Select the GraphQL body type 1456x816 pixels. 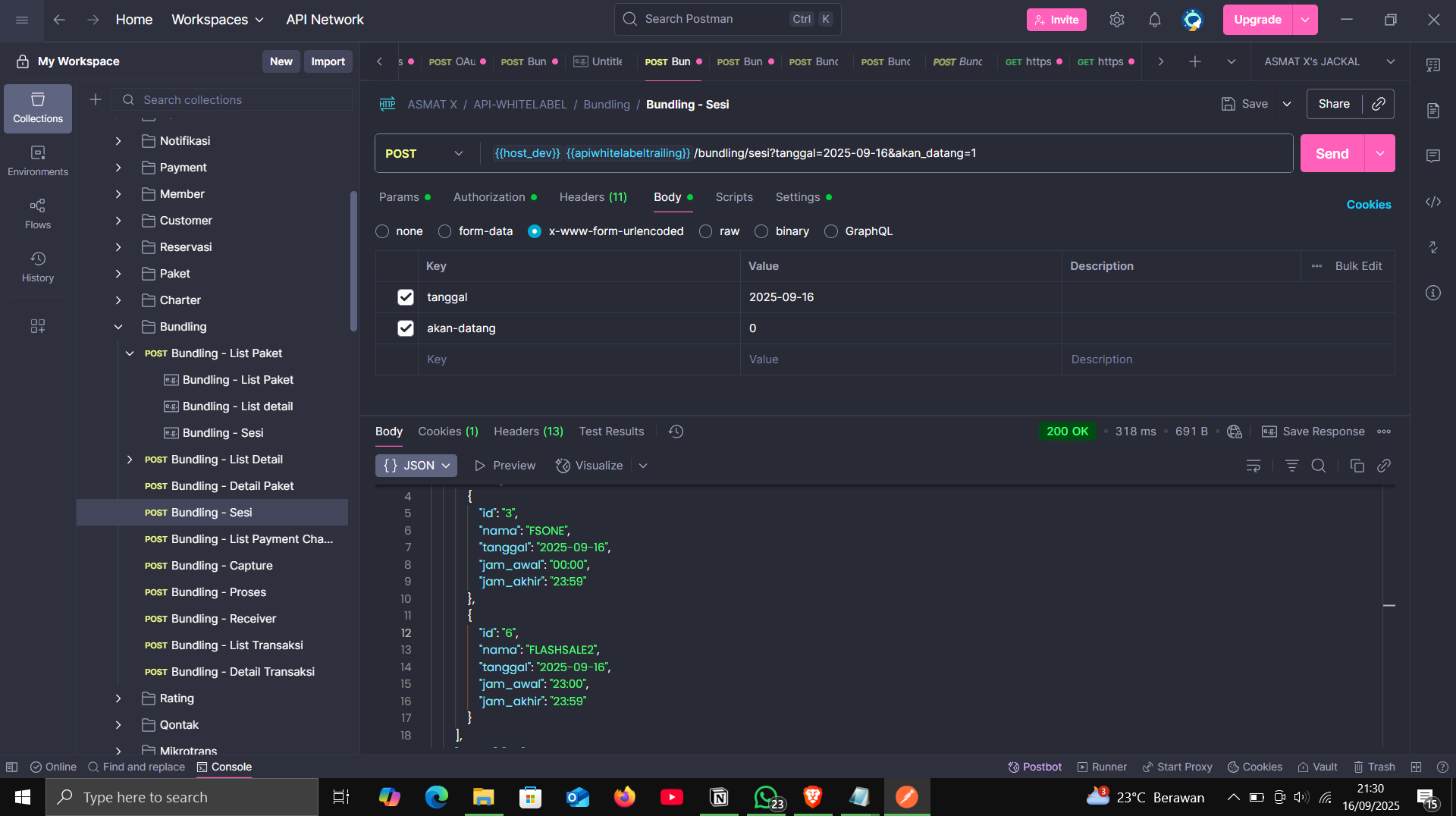click(x=831, y=231)
